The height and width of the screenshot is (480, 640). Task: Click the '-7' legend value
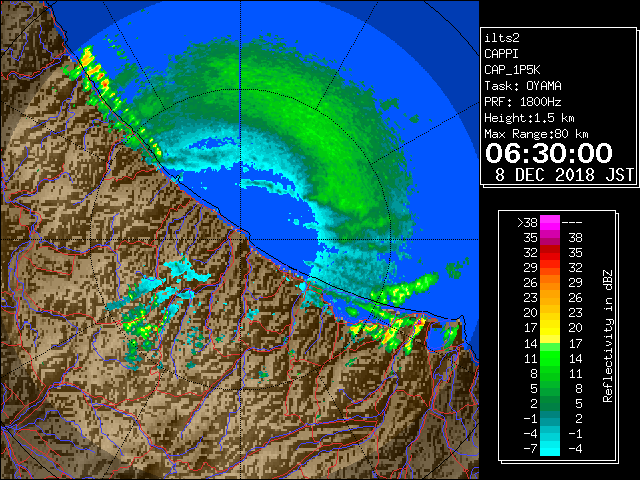tap(530, 449)
